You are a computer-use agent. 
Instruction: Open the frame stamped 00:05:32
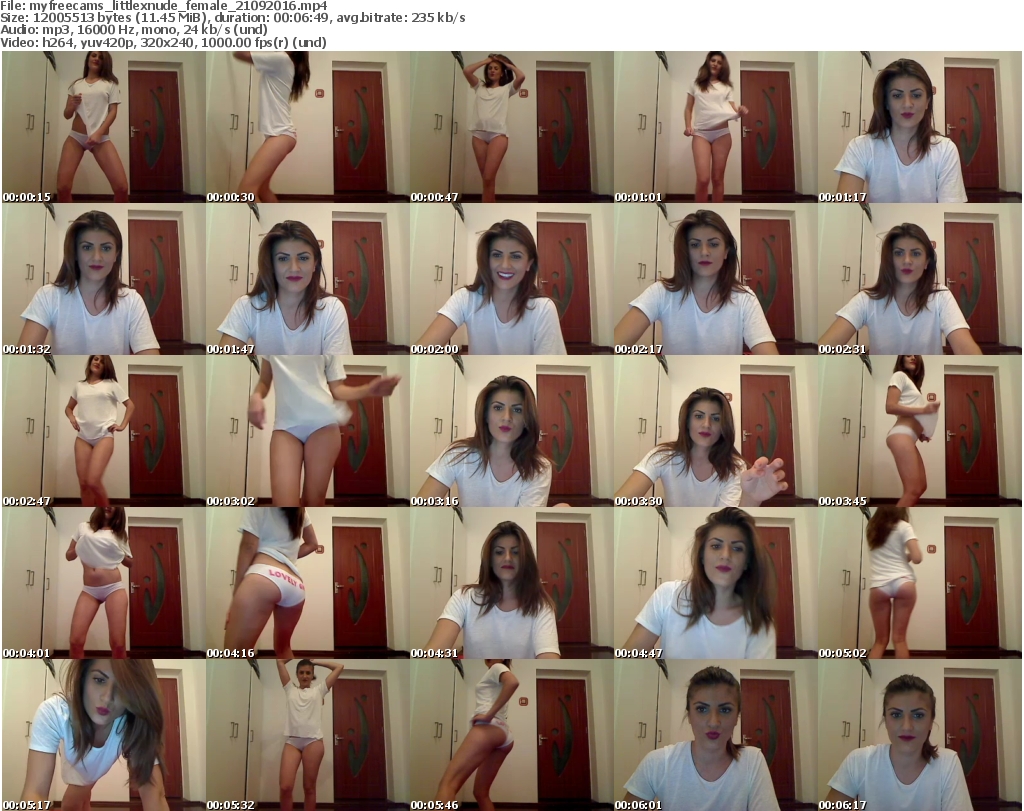tap(307, 735)
